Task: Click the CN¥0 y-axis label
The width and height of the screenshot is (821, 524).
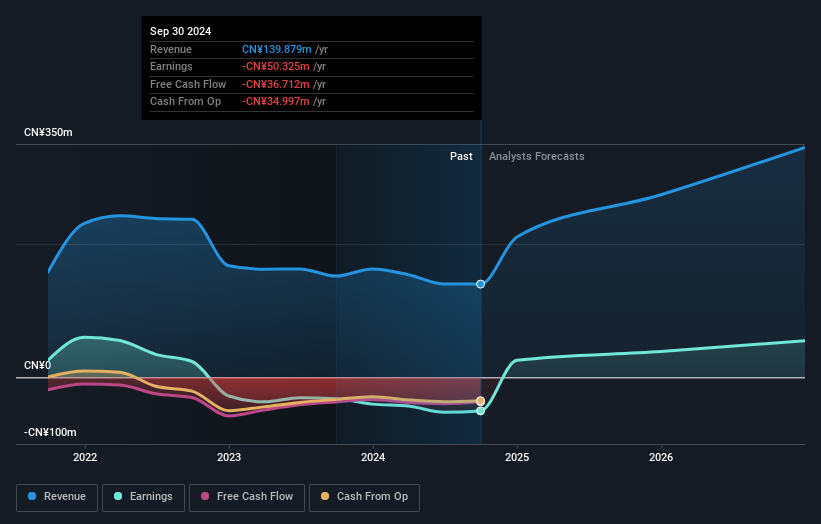Action: [37, 365]
